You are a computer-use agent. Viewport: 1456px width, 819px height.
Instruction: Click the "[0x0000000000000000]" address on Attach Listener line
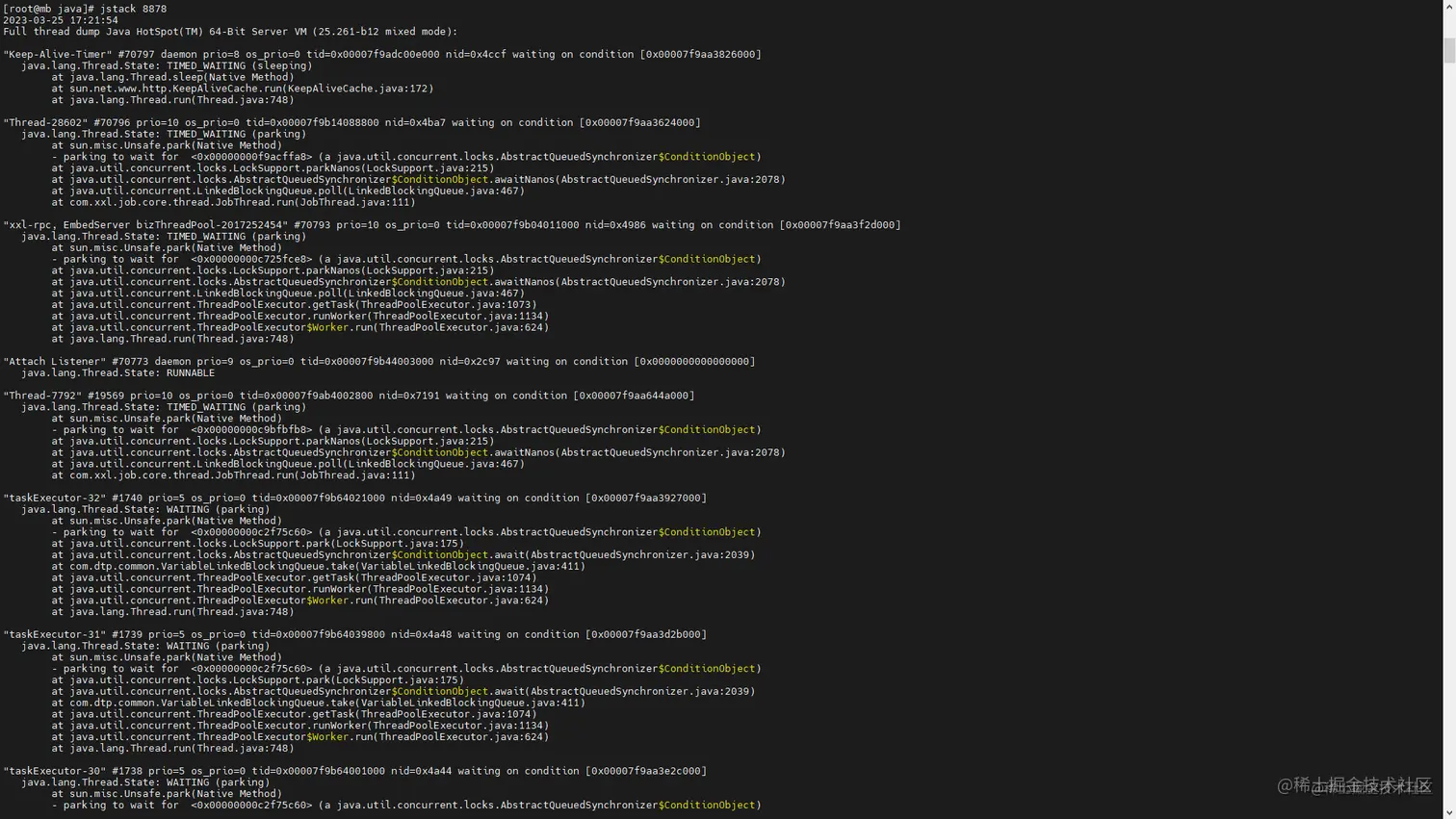click(x=694, y=362)
